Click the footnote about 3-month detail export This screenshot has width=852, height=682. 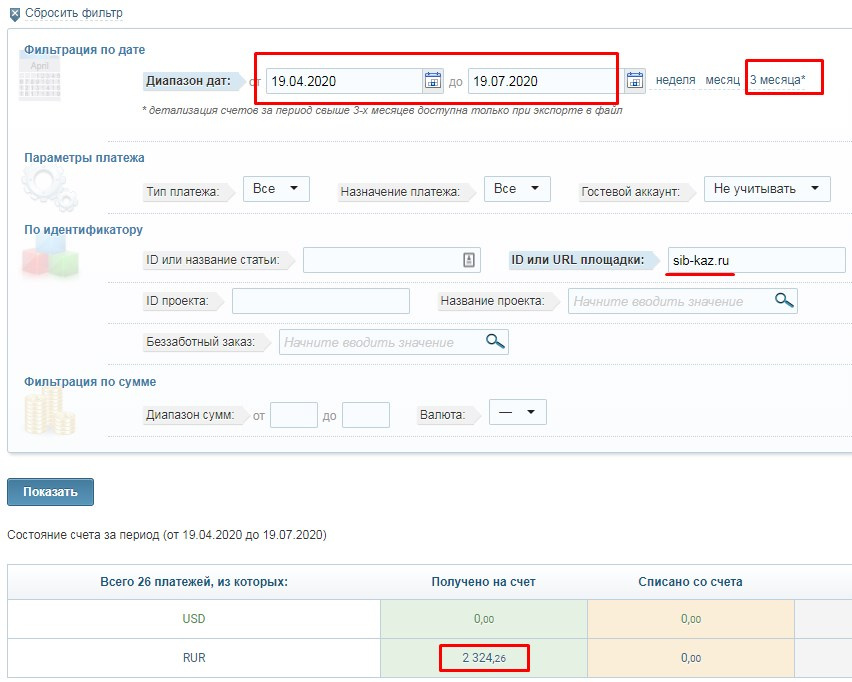[382, 110]
